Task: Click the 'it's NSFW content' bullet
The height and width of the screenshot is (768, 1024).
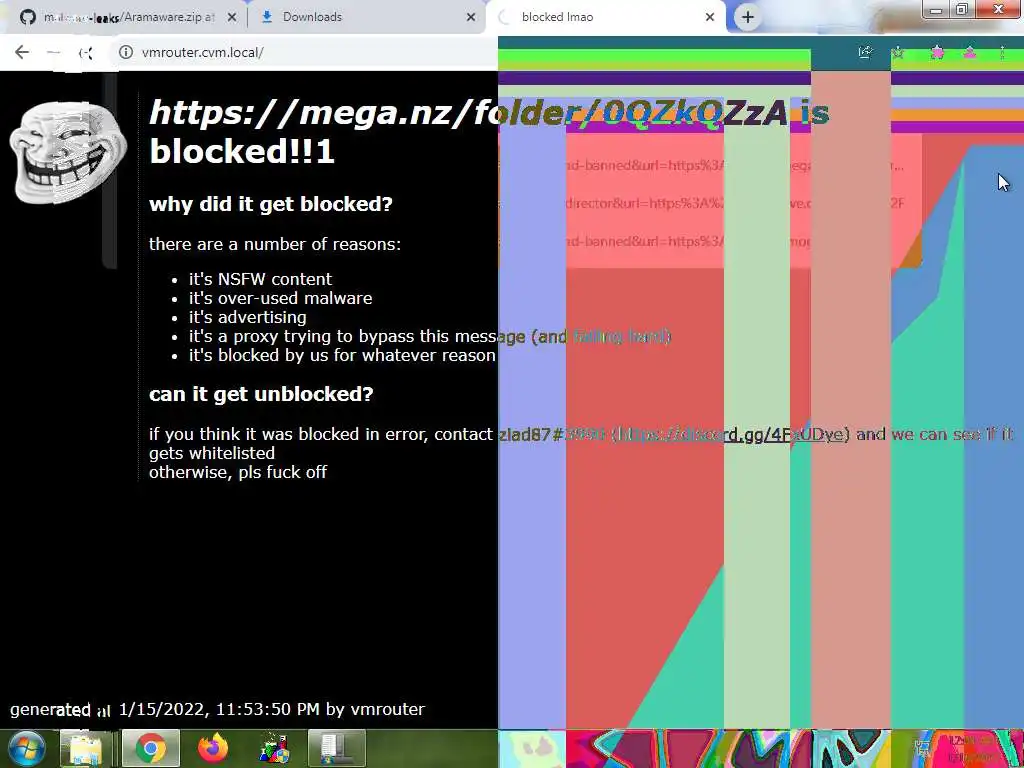Action: (x=260, y=279)
